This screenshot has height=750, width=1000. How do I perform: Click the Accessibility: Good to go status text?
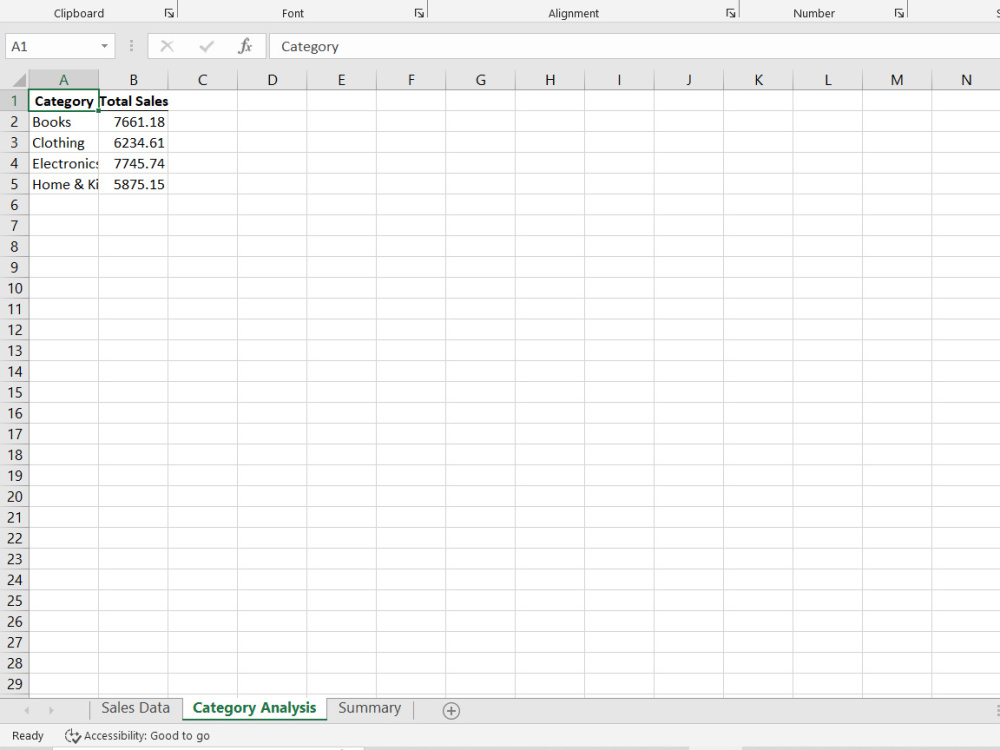pyautogui.click(x=147, y=736)
